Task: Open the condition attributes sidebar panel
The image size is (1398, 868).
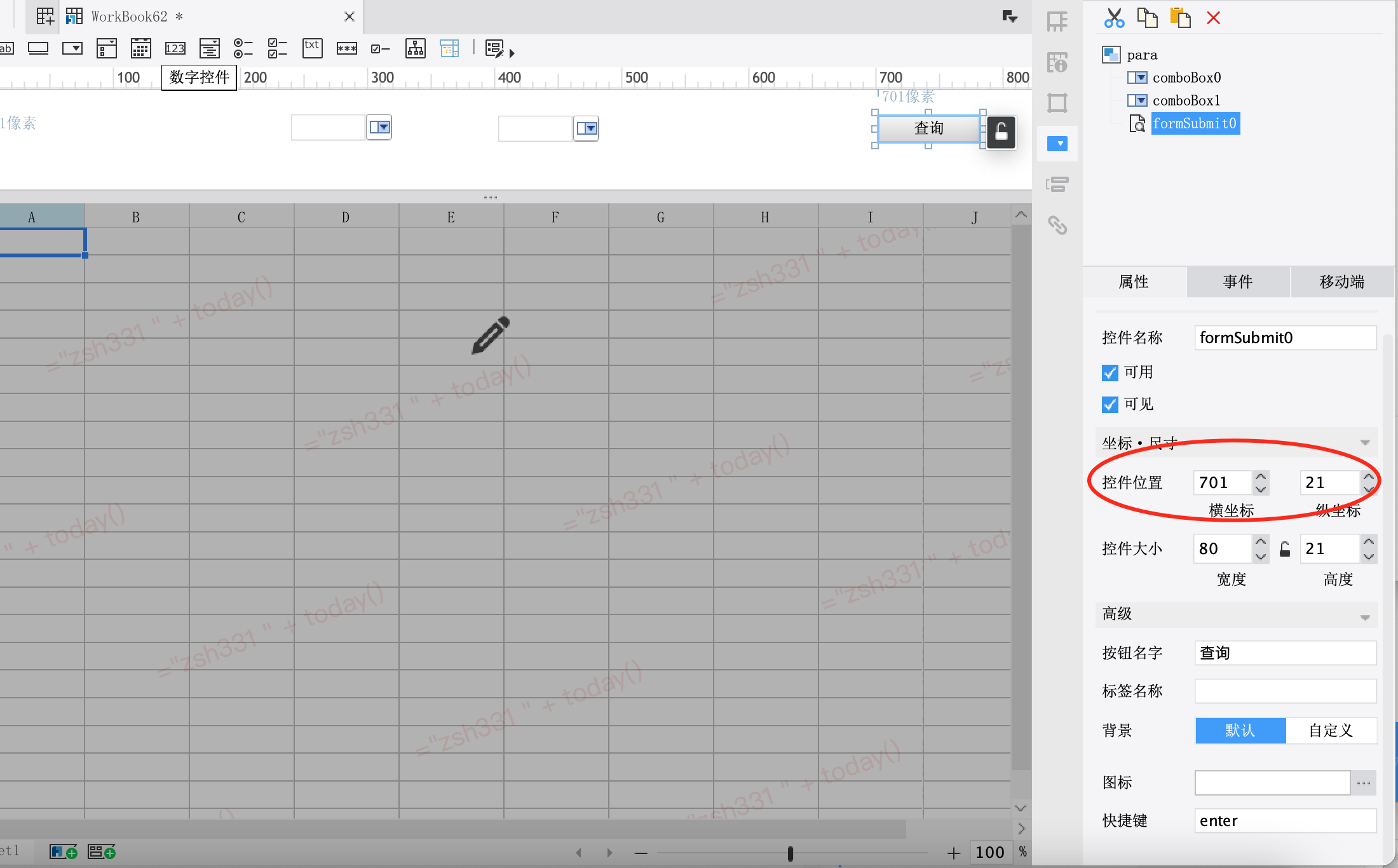Action: point(1057,184)
